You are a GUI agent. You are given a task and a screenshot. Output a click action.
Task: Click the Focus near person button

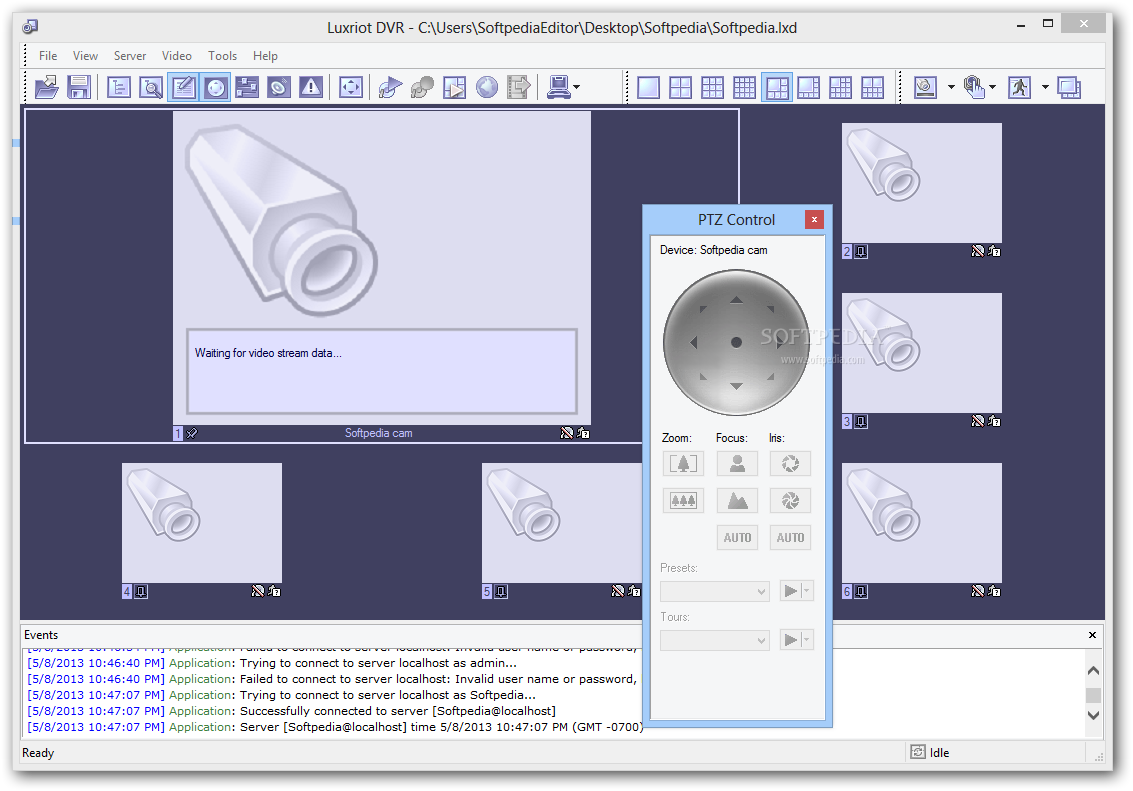click(x=737, y=464)
